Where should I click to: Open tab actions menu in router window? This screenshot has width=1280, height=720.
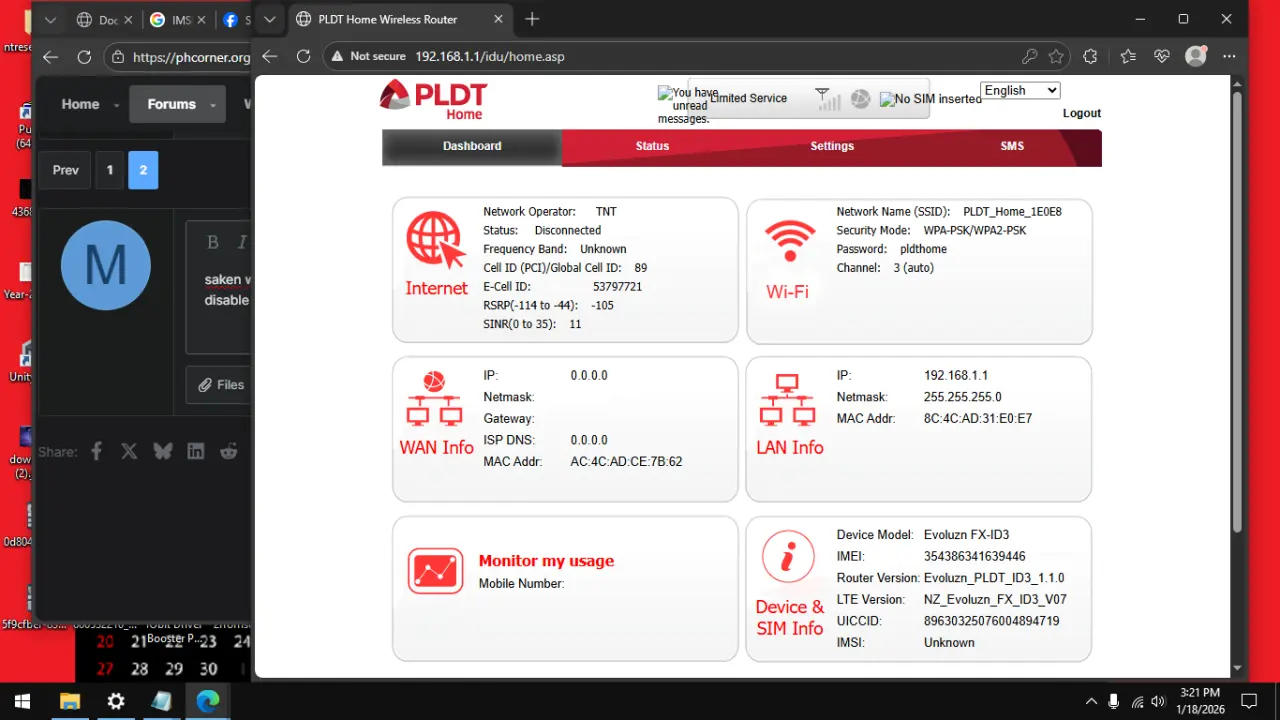(x=268, y=19)
